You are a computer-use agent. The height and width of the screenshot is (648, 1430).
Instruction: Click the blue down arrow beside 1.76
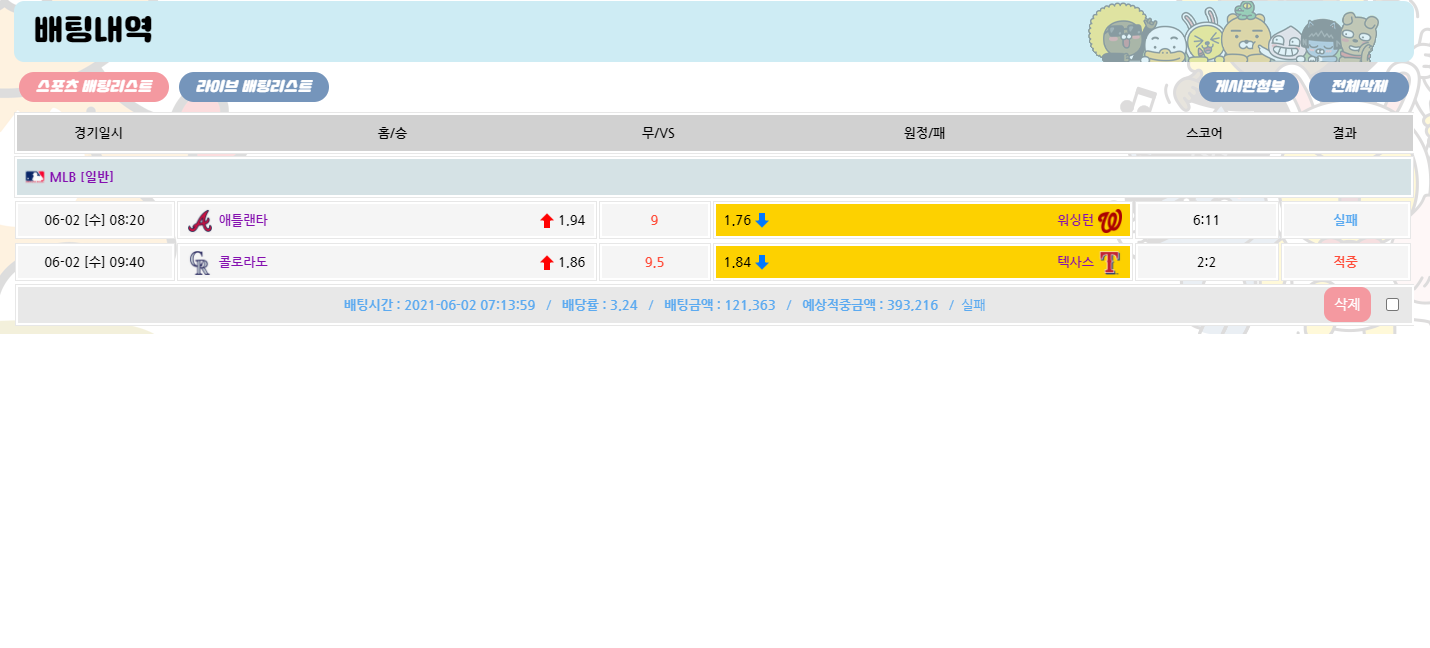pos(762,220)
